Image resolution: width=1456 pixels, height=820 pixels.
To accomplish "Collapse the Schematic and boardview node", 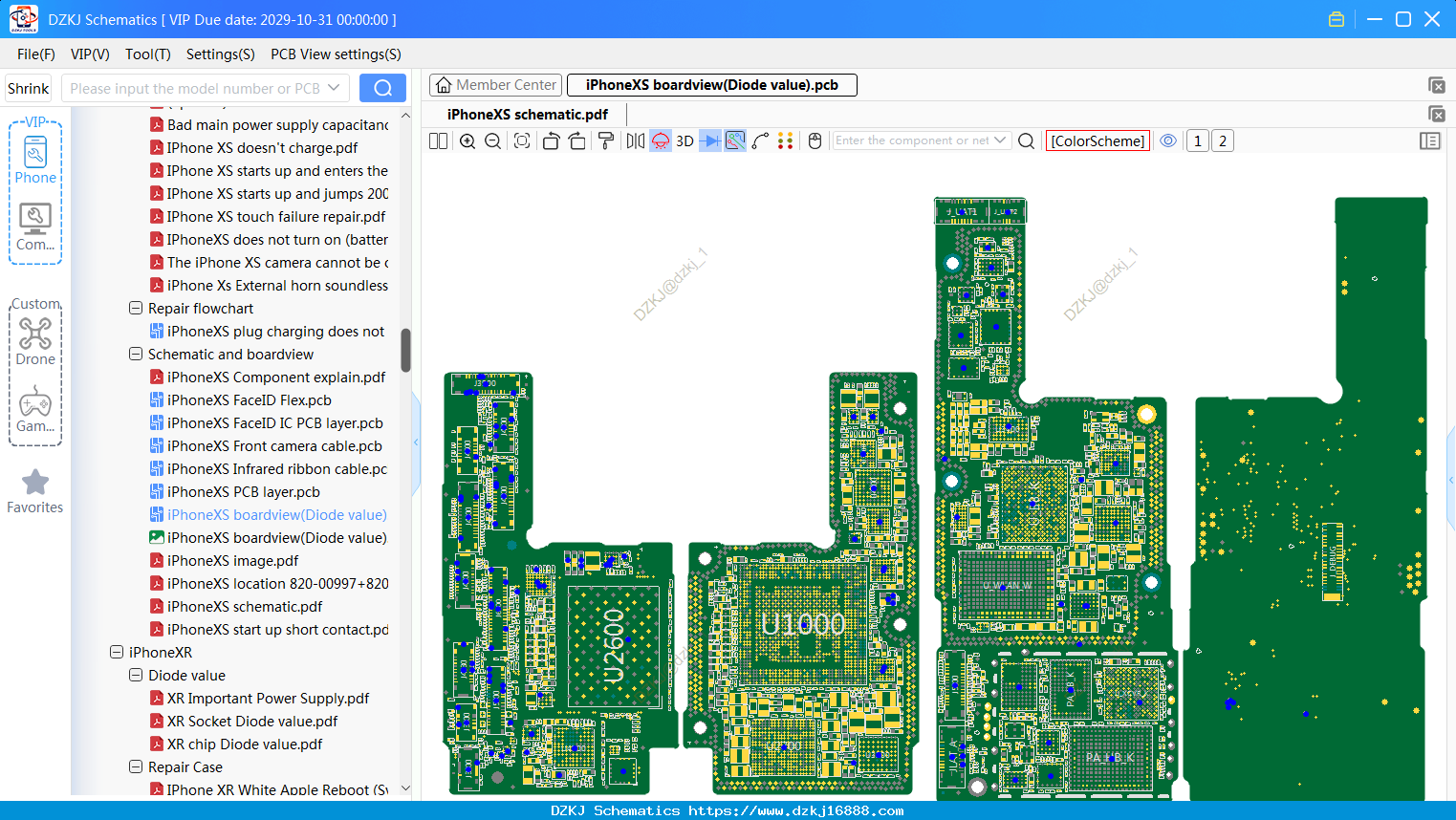I will click(136, 355).
